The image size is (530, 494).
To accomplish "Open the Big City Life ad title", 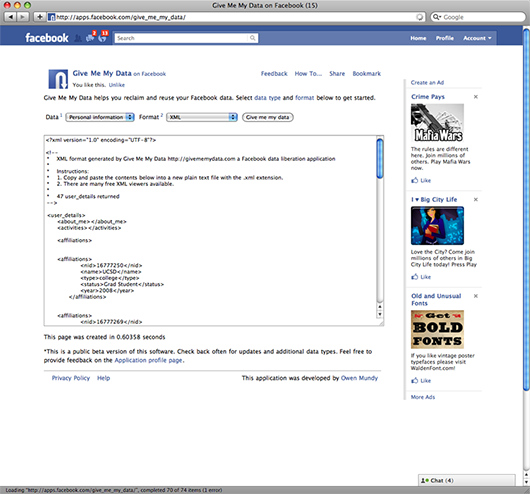I will [434, 199].
